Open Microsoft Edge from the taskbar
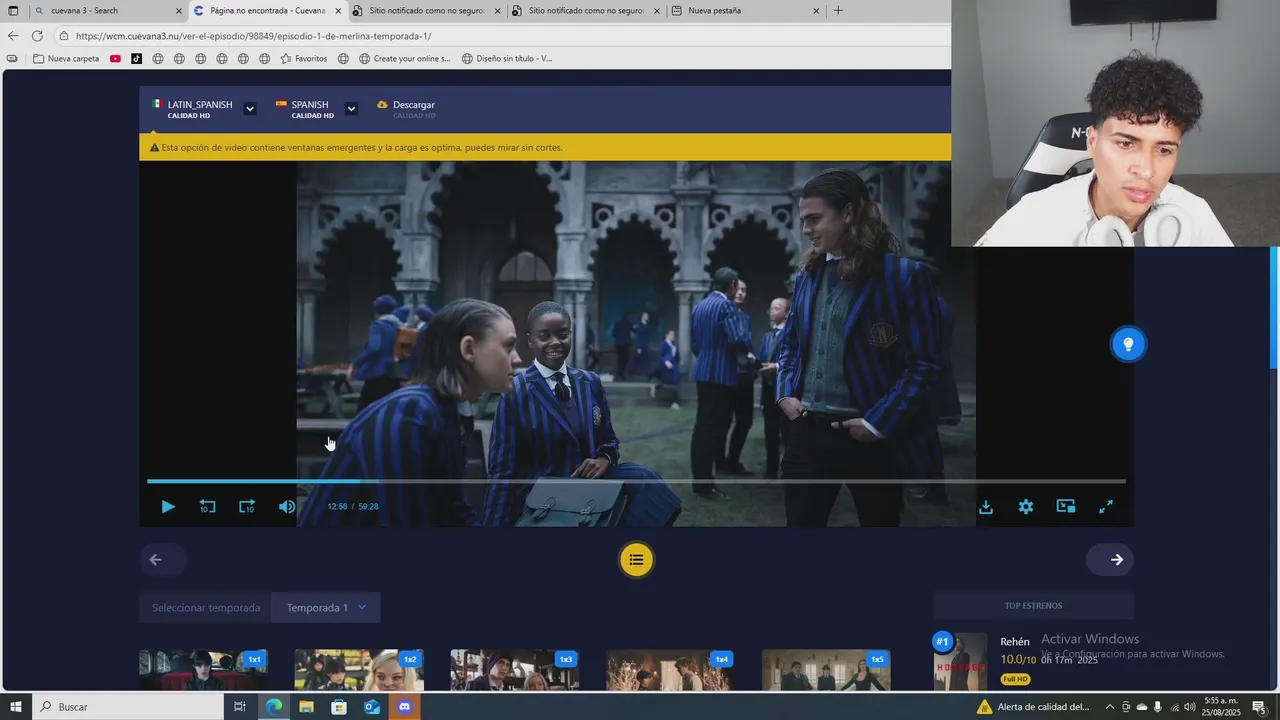1280x720 pixels. pyautogui.click(x=273, y=707)
